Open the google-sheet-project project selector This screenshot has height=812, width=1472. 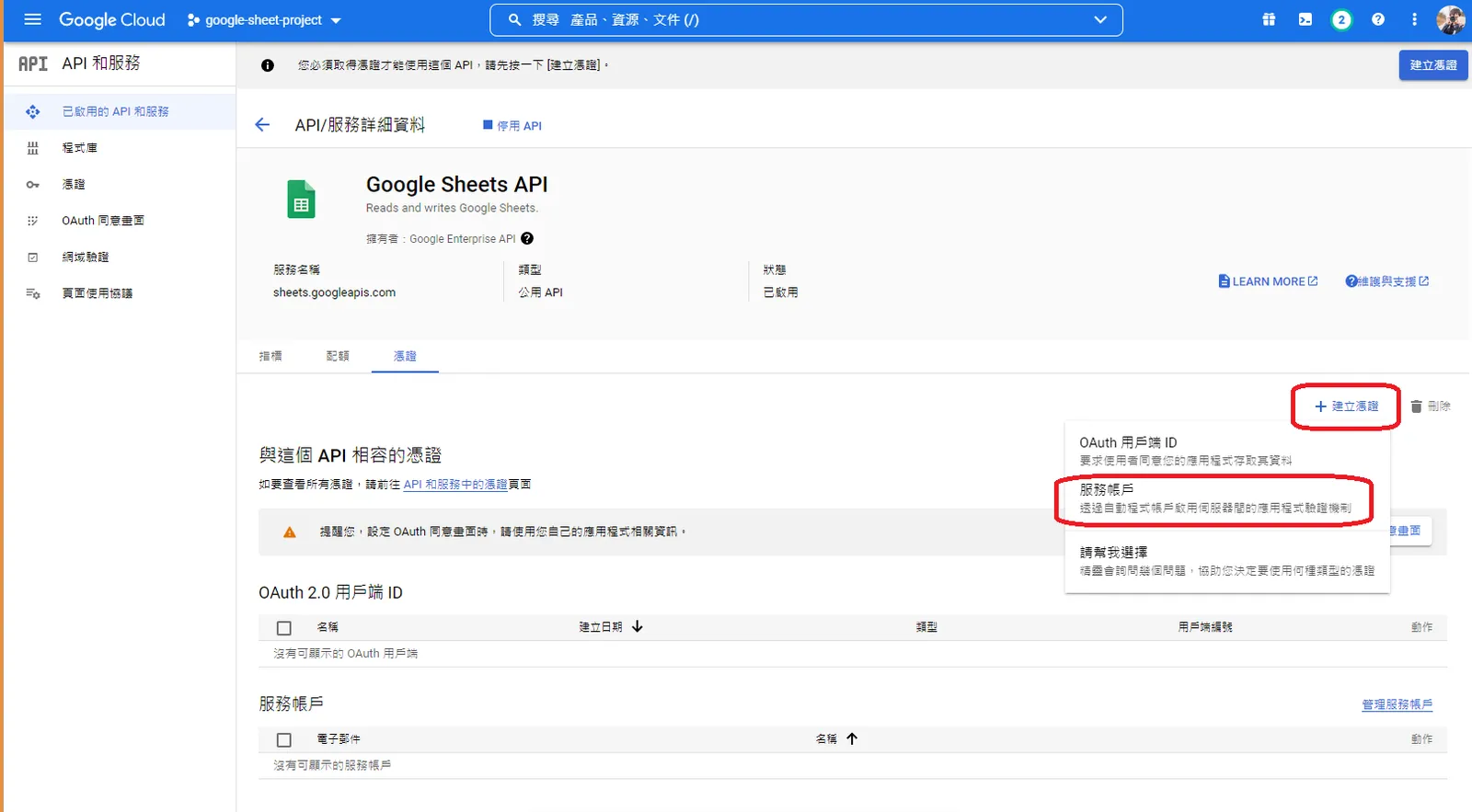click(264, 20)
